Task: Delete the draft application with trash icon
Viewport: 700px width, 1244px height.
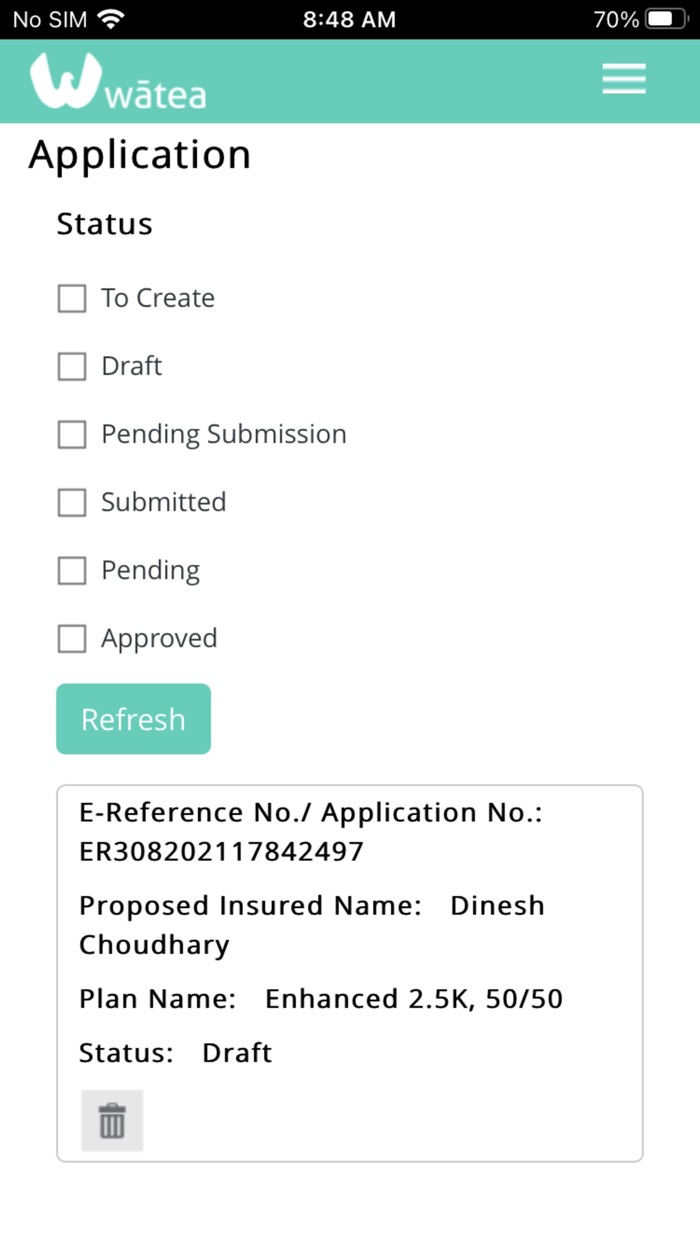Action: 112,1121
